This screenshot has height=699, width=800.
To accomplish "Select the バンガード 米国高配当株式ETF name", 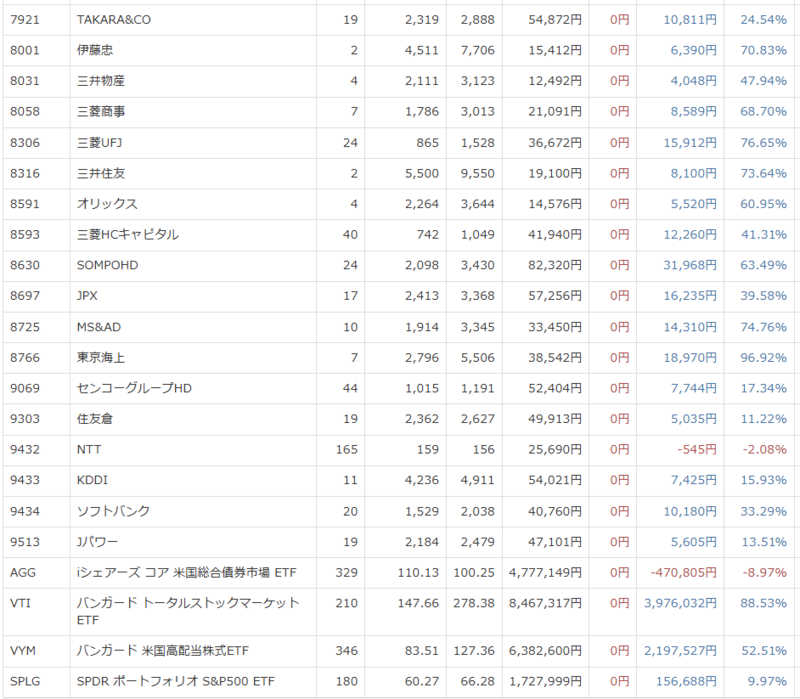I will click(163, 651).
